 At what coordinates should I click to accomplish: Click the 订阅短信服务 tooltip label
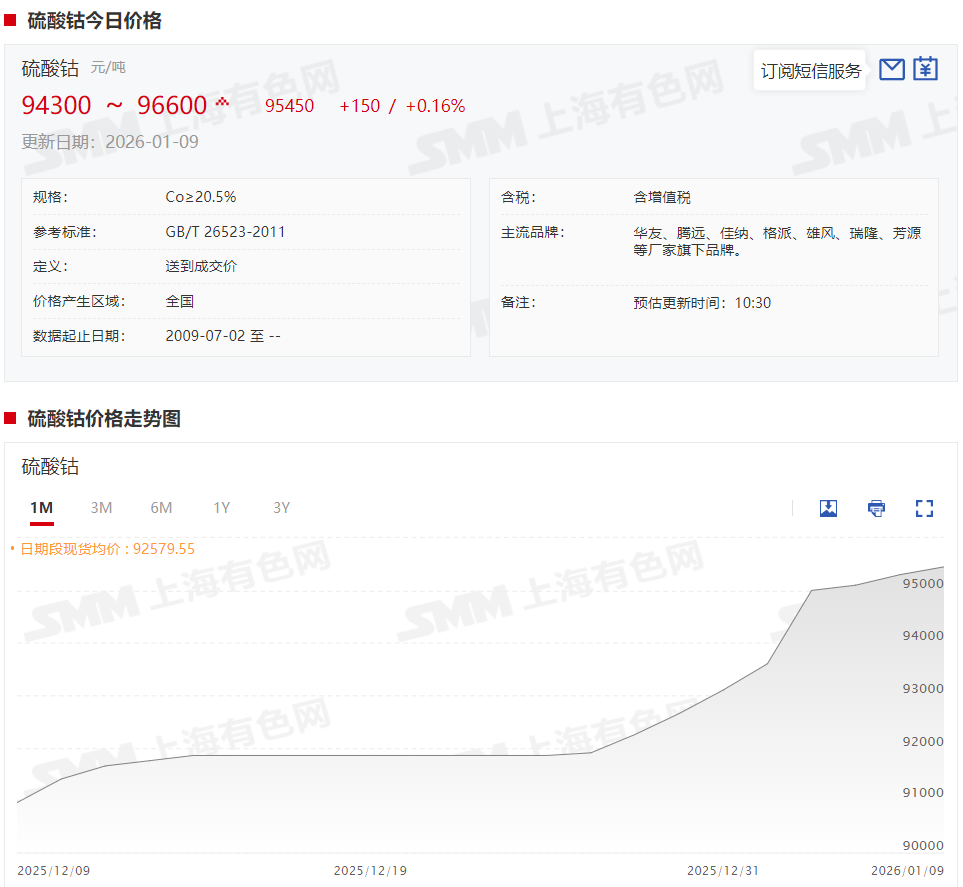810,71
